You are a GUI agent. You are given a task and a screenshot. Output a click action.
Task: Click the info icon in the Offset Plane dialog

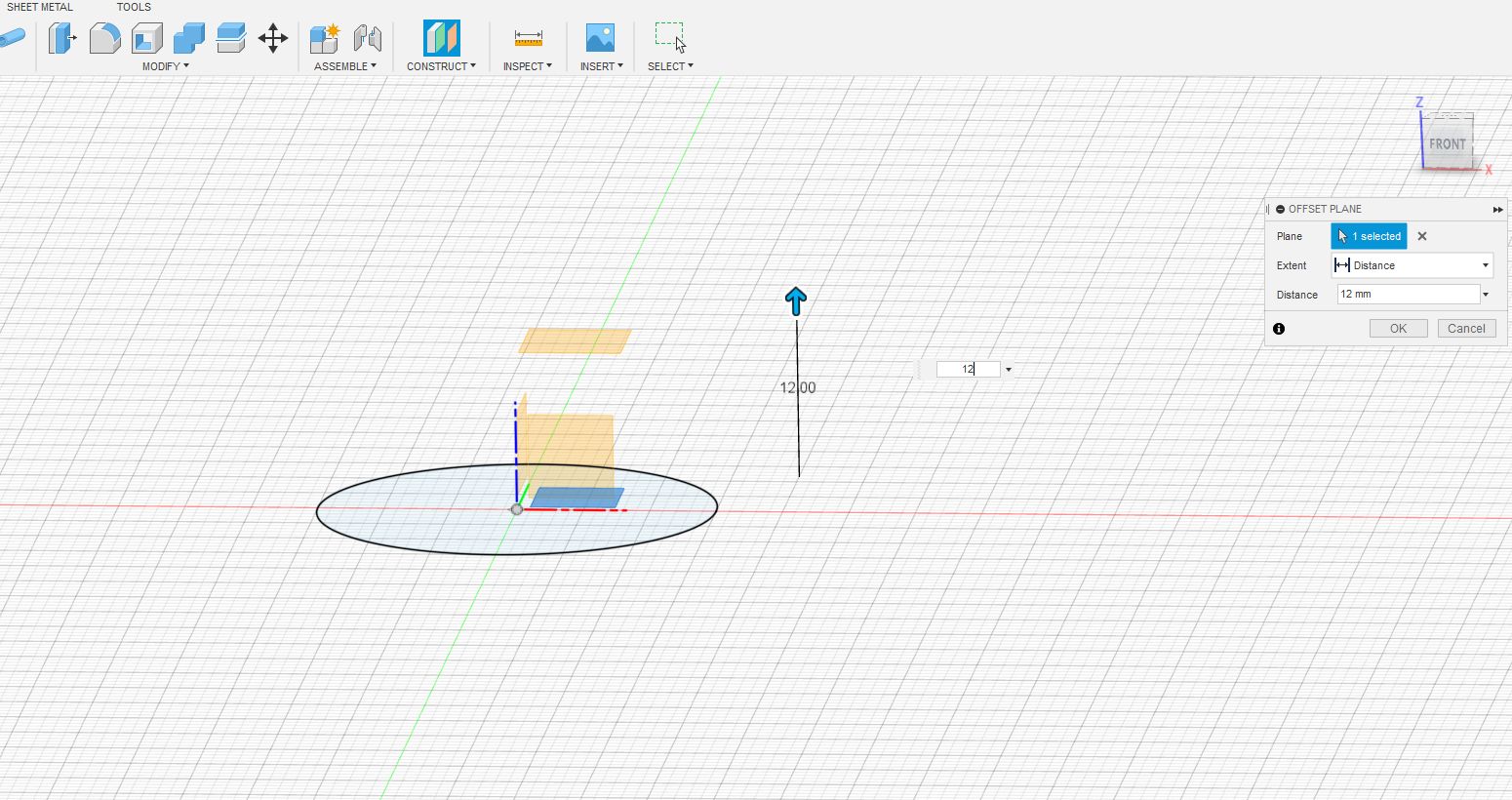coord(1279,329)
